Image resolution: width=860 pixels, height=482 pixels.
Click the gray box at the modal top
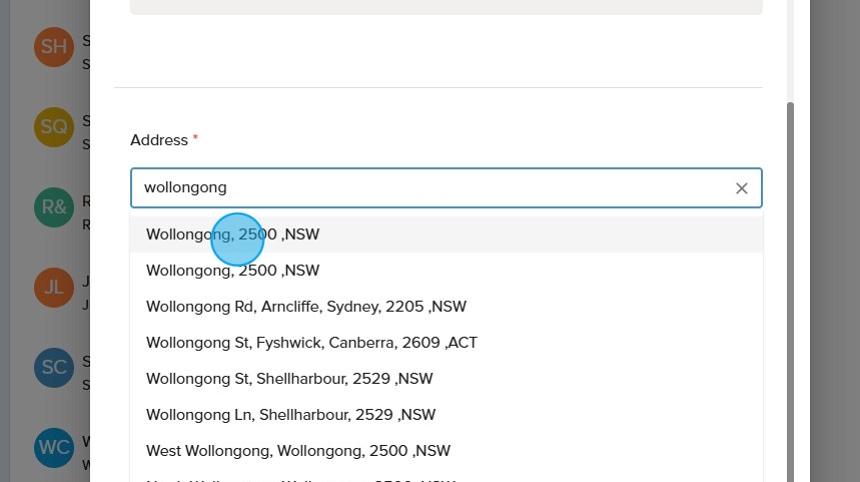tap(446, 6)
